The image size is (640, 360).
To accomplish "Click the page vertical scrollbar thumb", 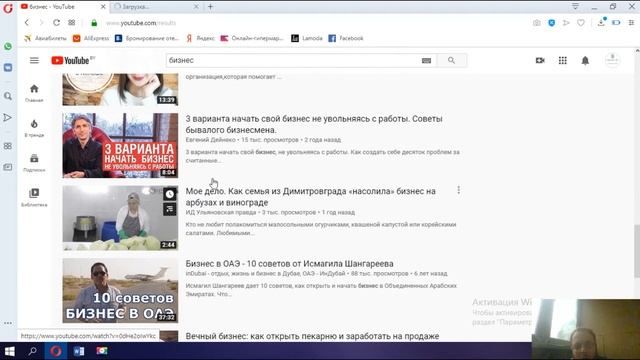I will click(x=637, y=251).
